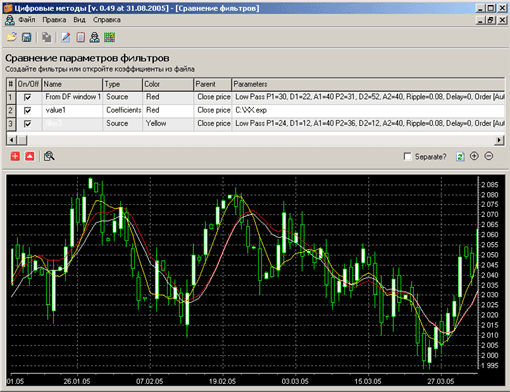This screenshot has width=510, height=392.
Task: Click the person figure toolbar icon
Action: click(95, 37)
